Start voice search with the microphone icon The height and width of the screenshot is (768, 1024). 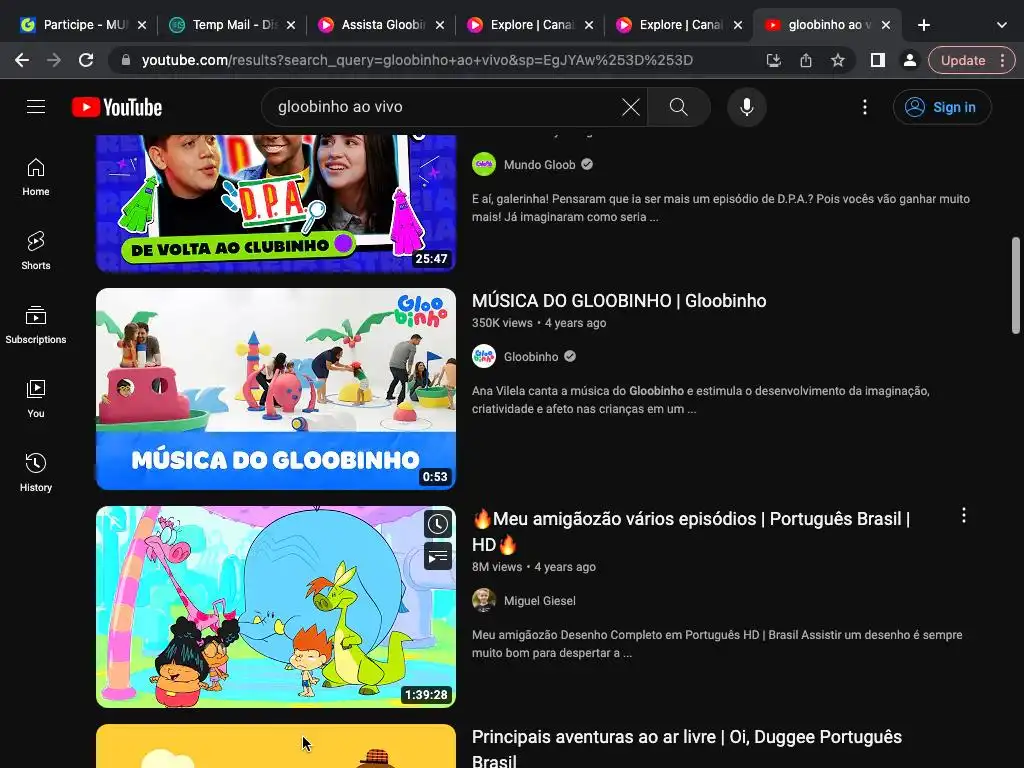746,107
